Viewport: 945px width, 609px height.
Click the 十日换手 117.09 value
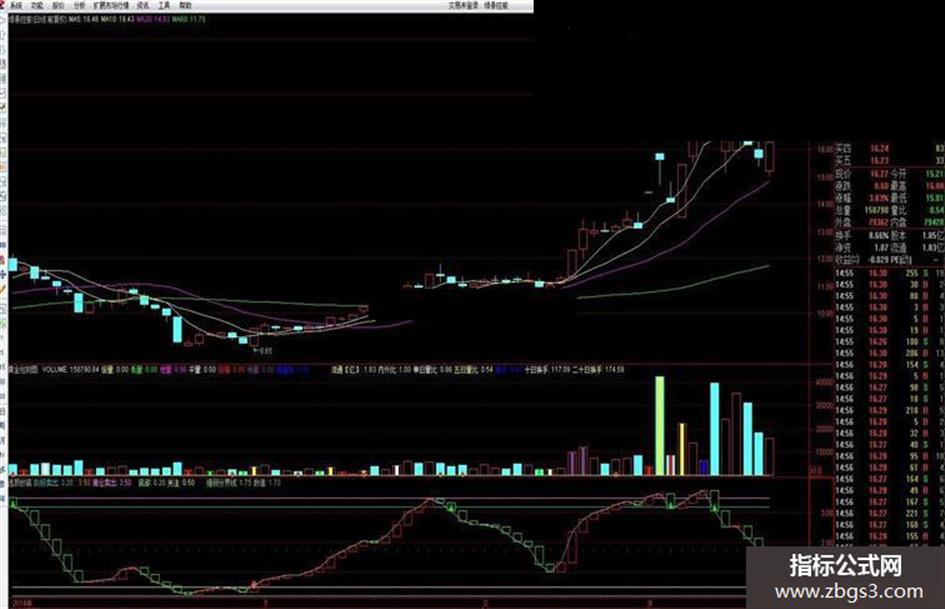[x=546, y=369]
